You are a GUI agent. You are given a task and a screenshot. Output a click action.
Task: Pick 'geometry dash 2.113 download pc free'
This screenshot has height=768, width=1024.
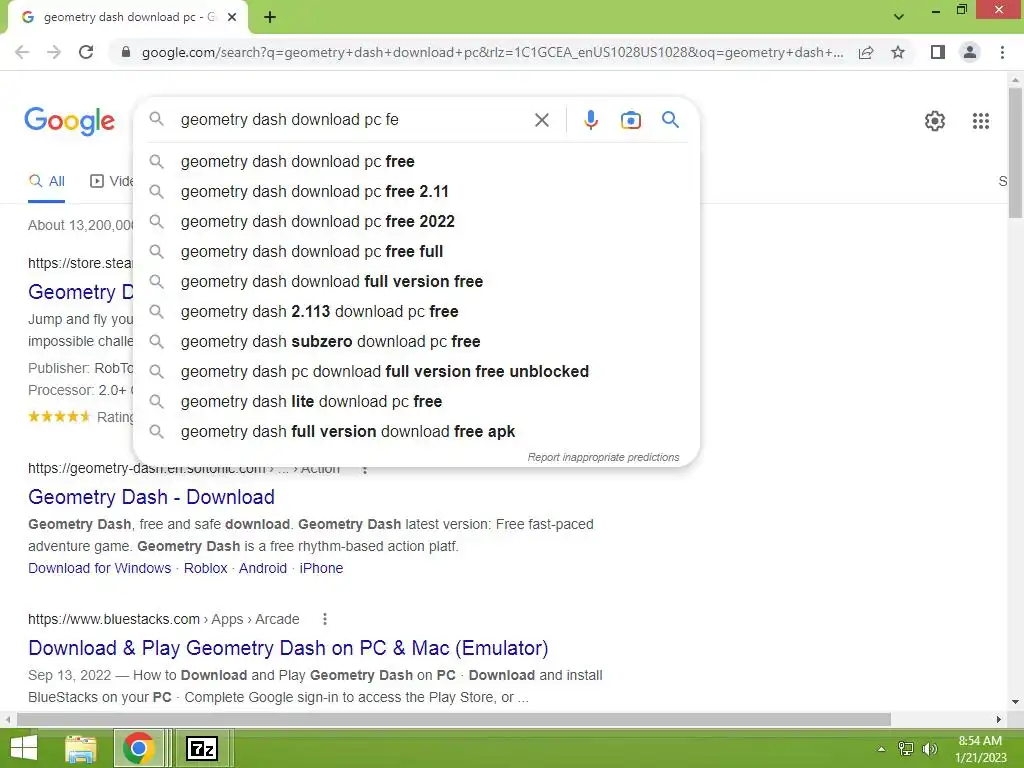pyautogui.click(x=416, y=312)
